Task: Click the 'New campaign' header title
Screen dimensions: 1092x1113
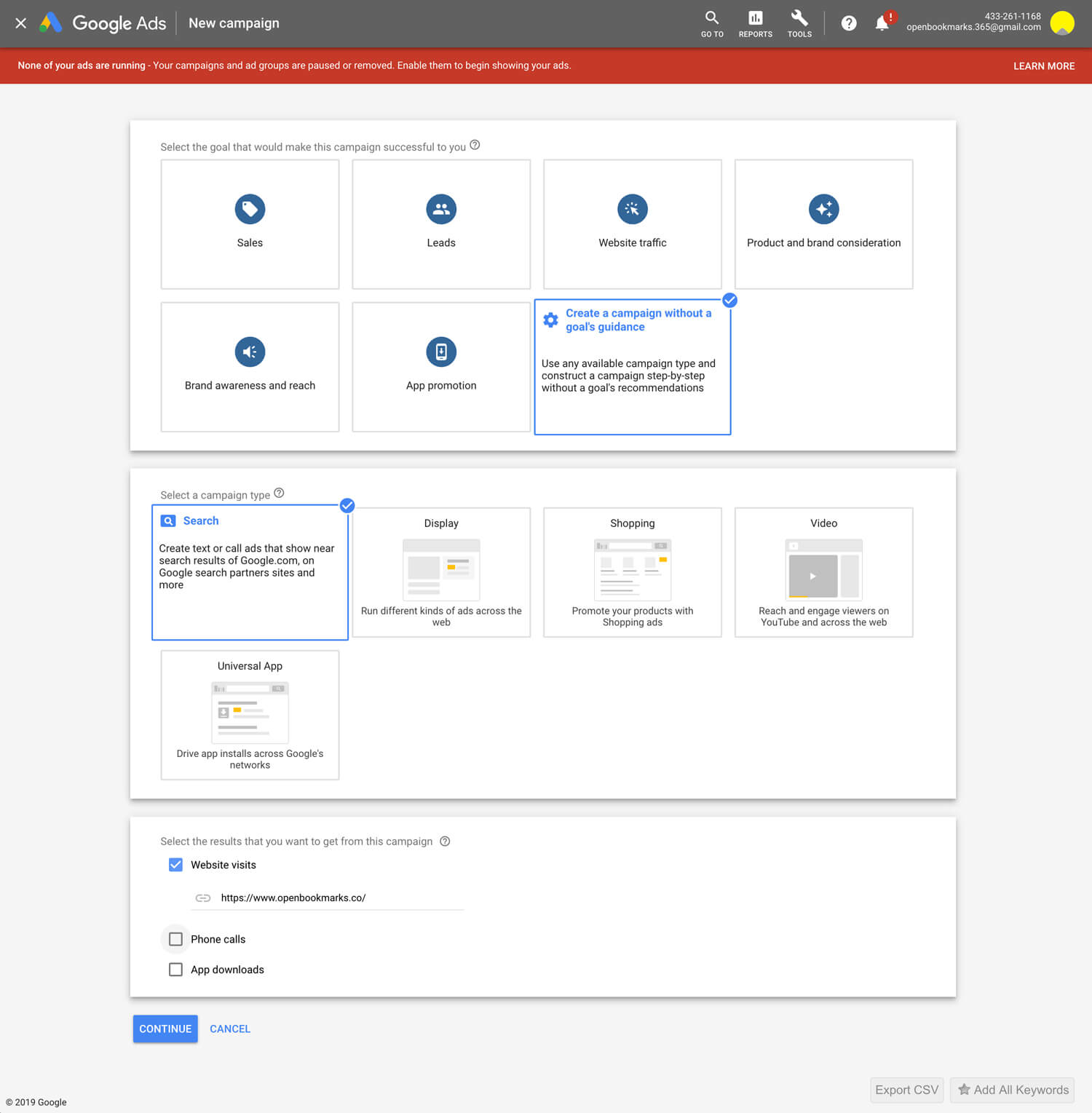Action: coord(234,23)
